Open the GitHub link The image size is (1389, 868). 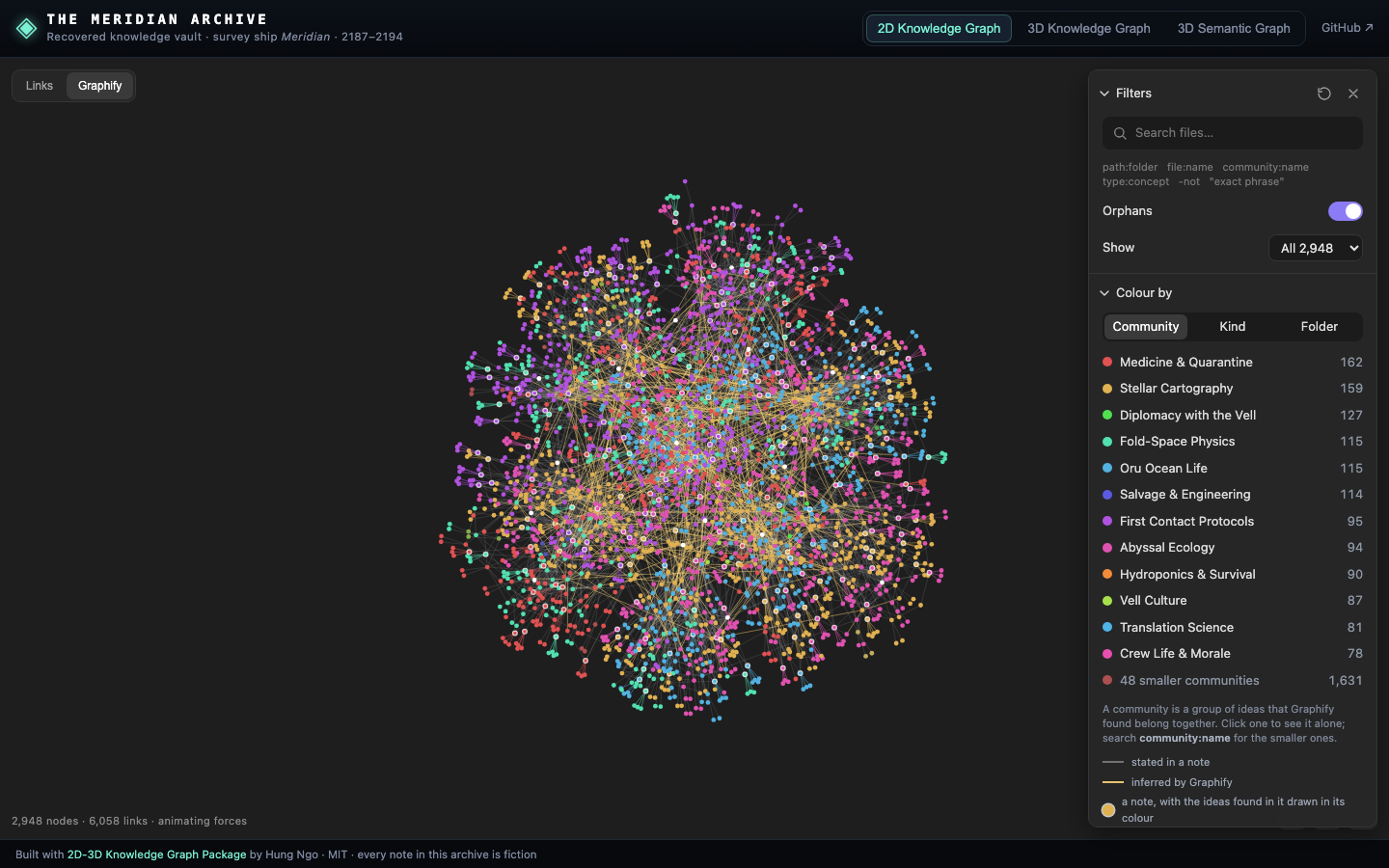coord(1348,28)
